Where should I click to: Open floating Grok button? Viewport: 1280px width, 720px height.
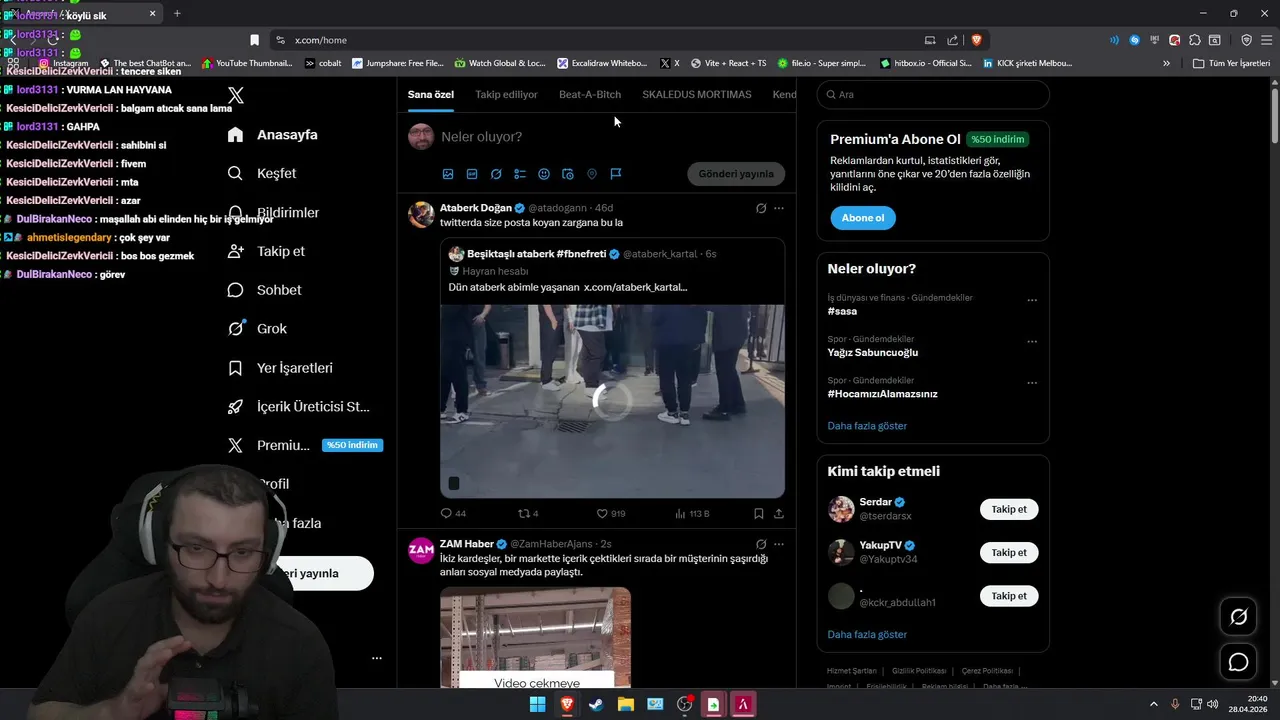(x=1238, y=617)
